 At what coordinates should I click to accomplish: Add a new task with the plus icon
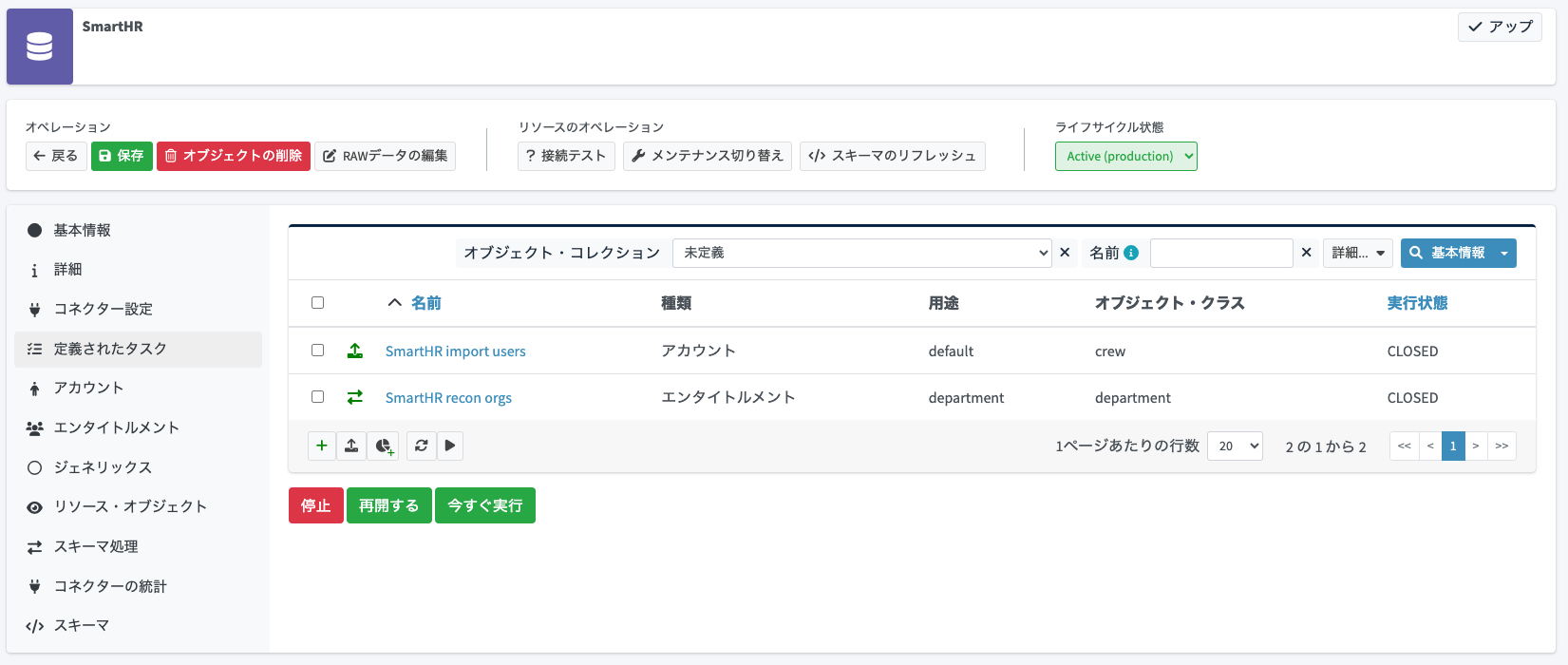click(322, 446)
